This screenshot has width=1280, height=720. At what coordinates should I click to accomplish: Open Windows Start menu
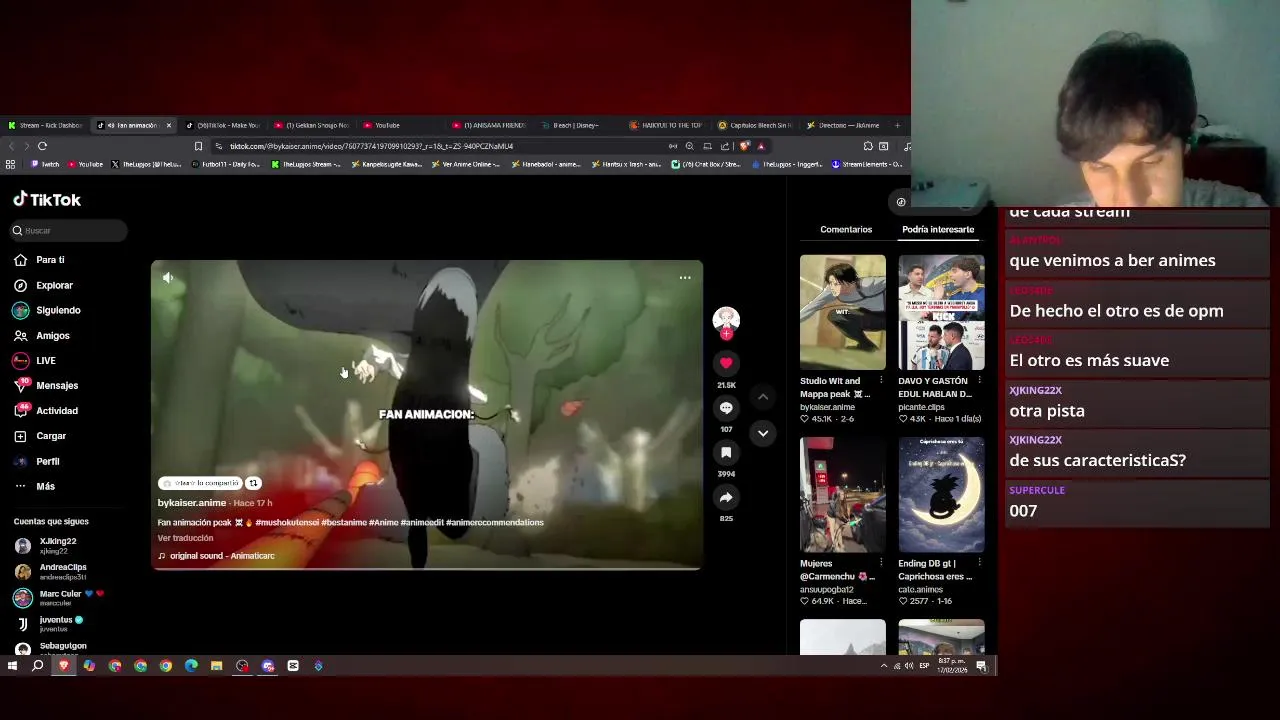coord(12,666)
